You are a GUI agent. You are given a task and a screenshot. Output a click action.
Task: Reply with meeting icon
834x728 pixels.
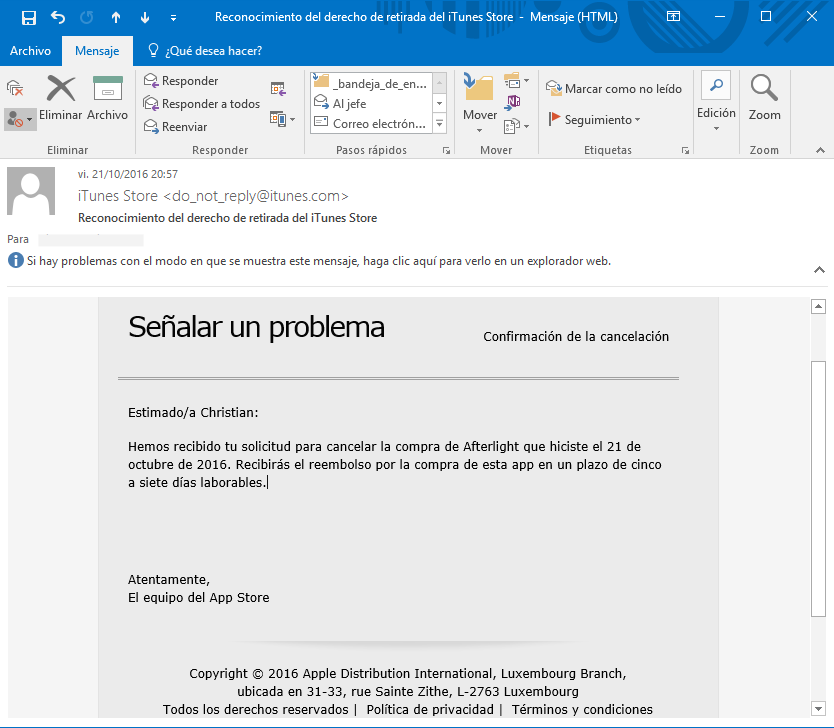coord(278,89)
